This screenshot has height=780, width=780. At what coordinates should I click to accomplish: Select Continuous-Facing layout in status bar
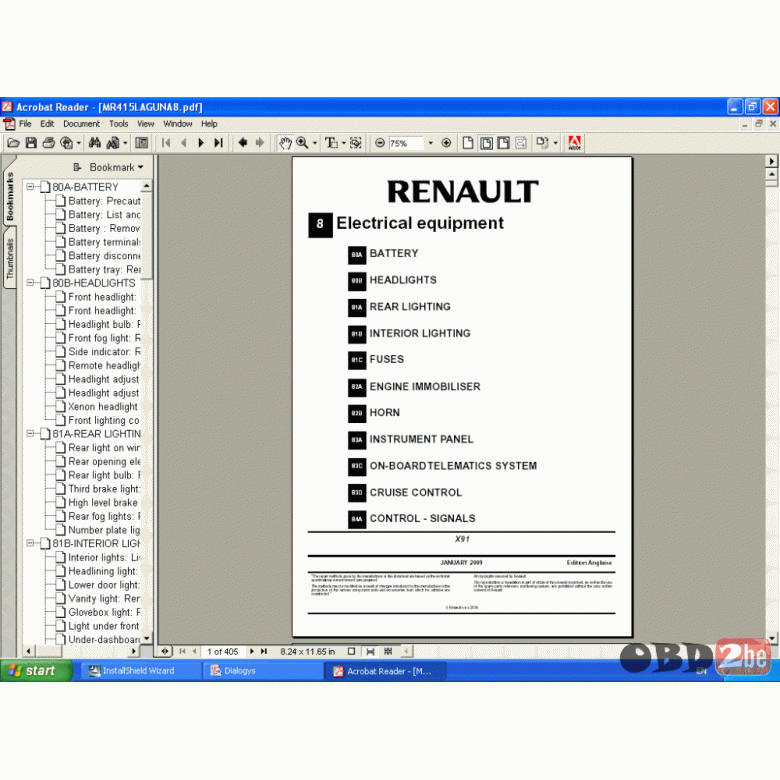coord(389,652)
